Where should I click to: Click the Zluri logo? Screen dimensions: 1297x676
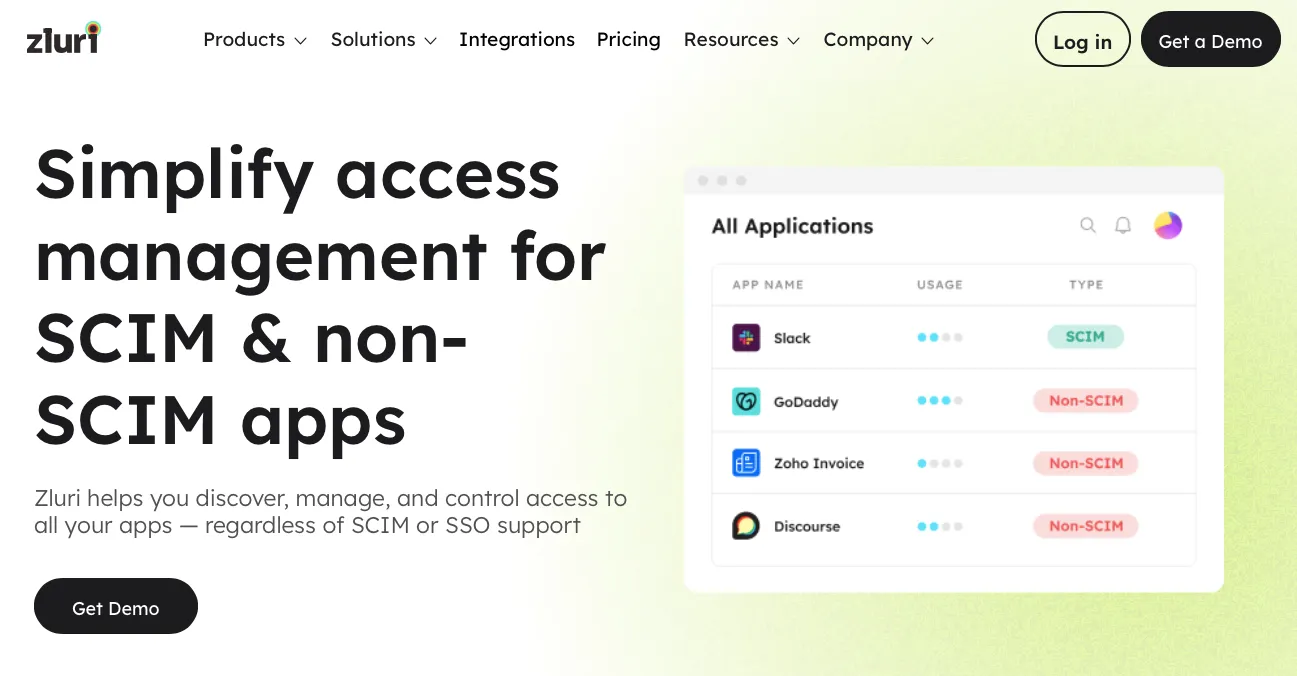(x=64, y=37)
